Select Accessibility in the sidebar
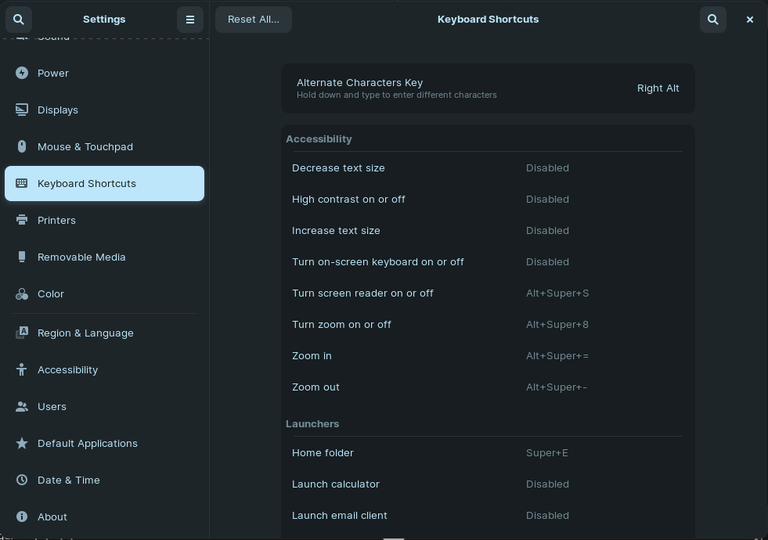The width and height of the screenshot is (768, 540). pos(67,370)
